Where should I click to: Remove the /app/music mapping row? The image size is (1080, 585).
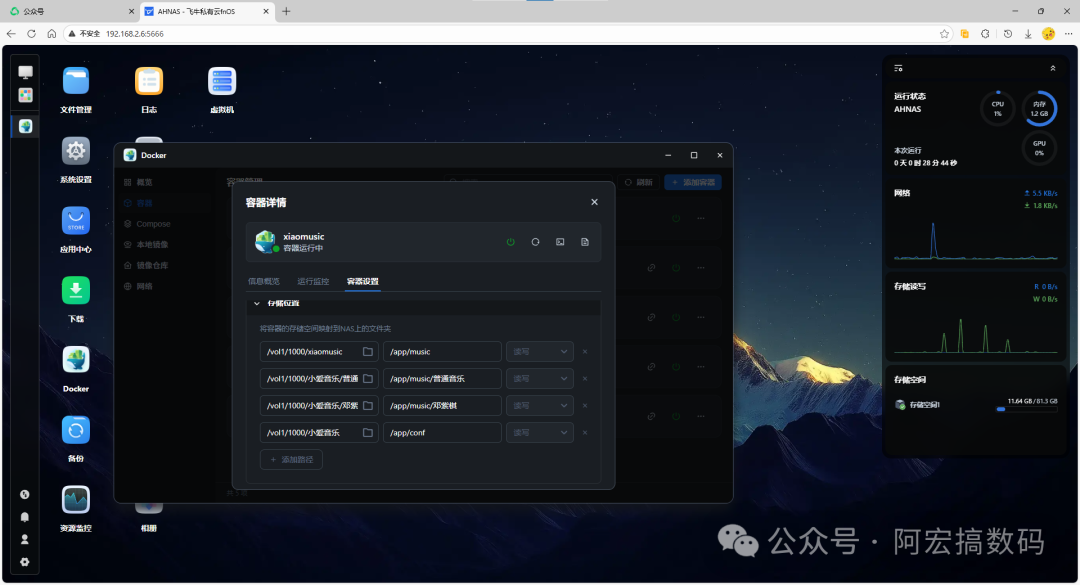pos(585,351)
